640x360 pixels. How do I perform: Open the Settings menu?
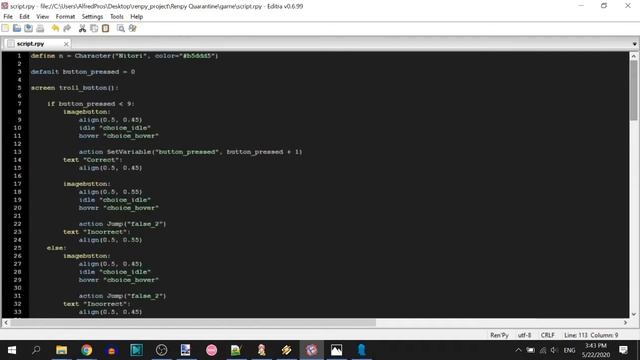(x=92, y=17)
